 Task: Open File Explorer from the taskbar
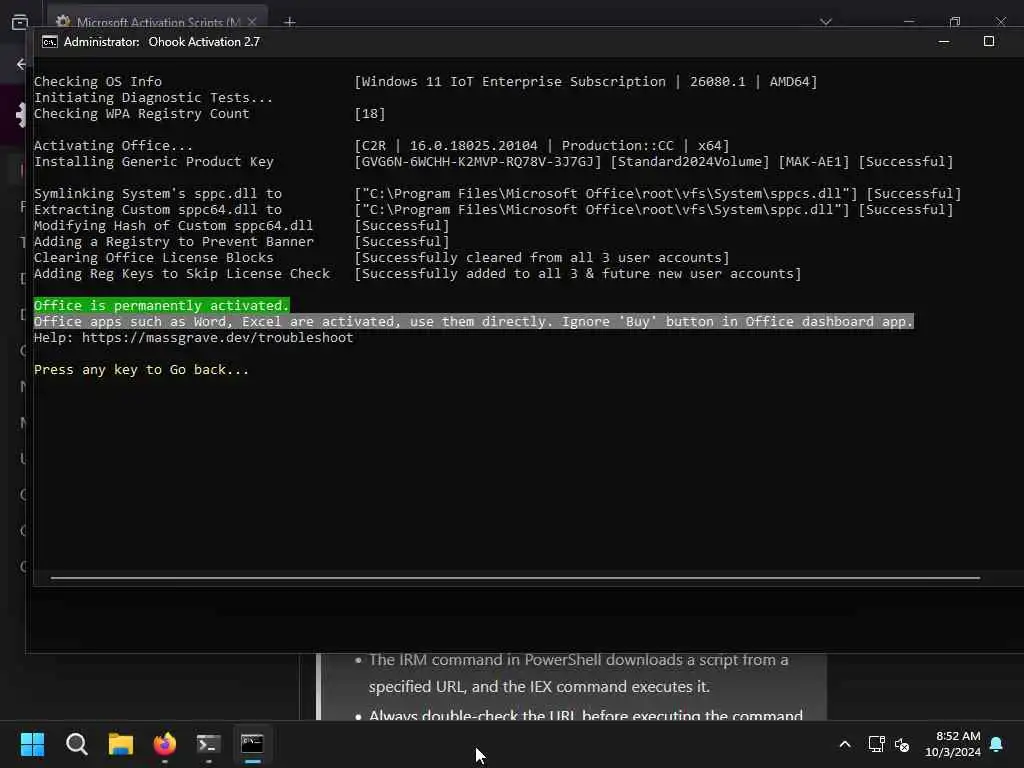click(x=121, y=744)
